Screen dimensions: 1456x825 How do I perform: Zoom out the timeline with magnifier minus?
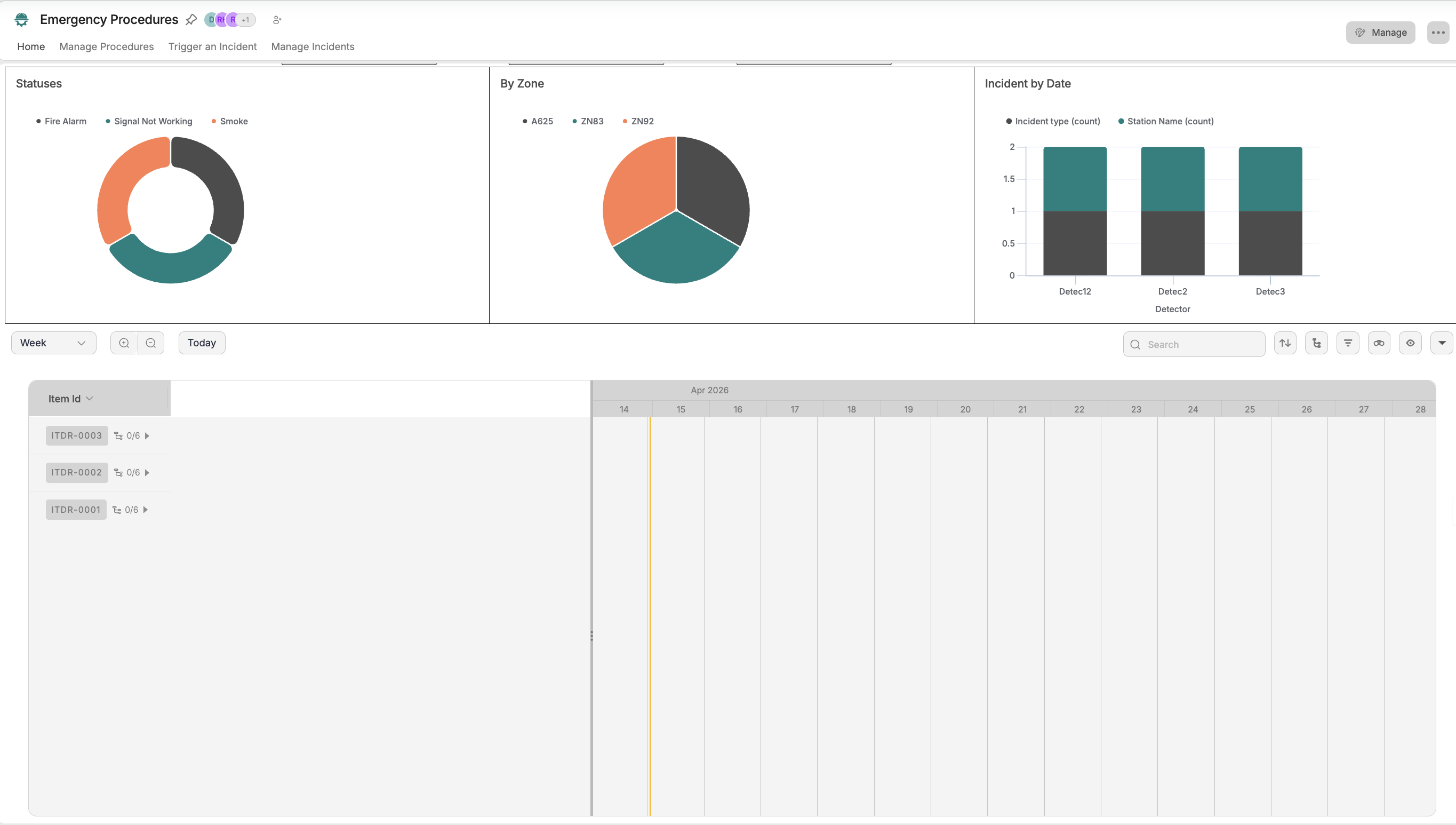tap(150, 343)
